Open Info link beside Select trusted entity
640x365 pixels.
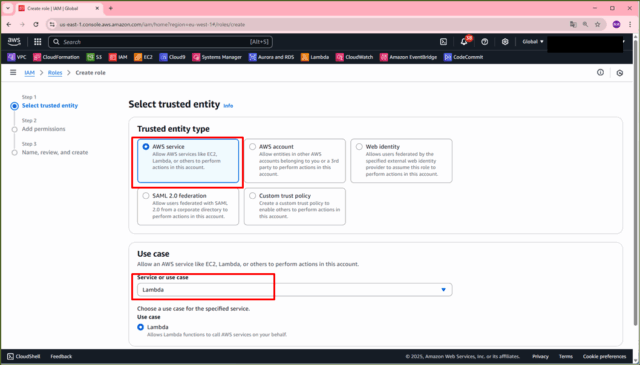228,106
